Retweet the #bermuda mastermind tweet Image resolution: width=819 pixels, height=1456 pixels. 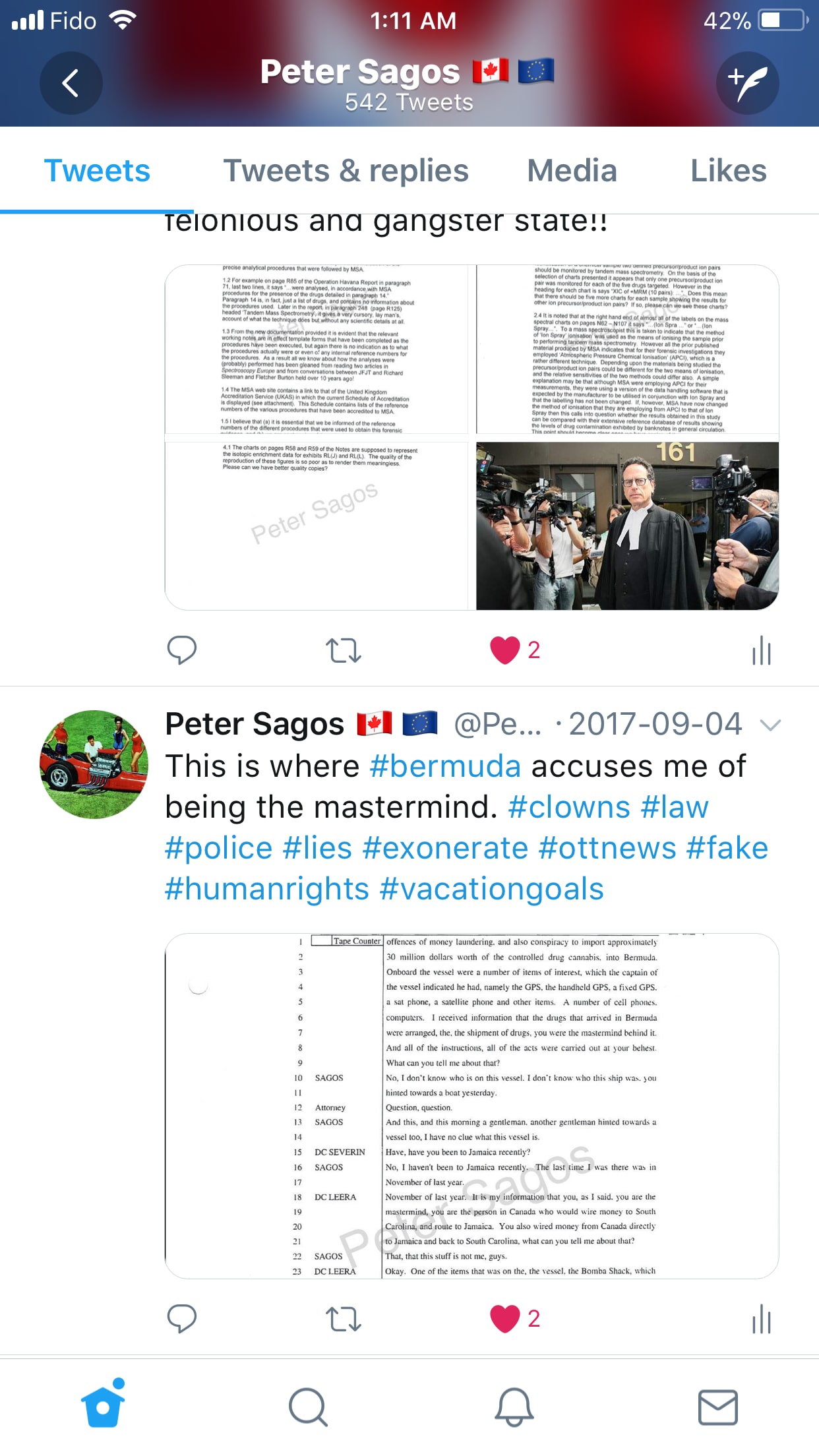point(344,1319)
